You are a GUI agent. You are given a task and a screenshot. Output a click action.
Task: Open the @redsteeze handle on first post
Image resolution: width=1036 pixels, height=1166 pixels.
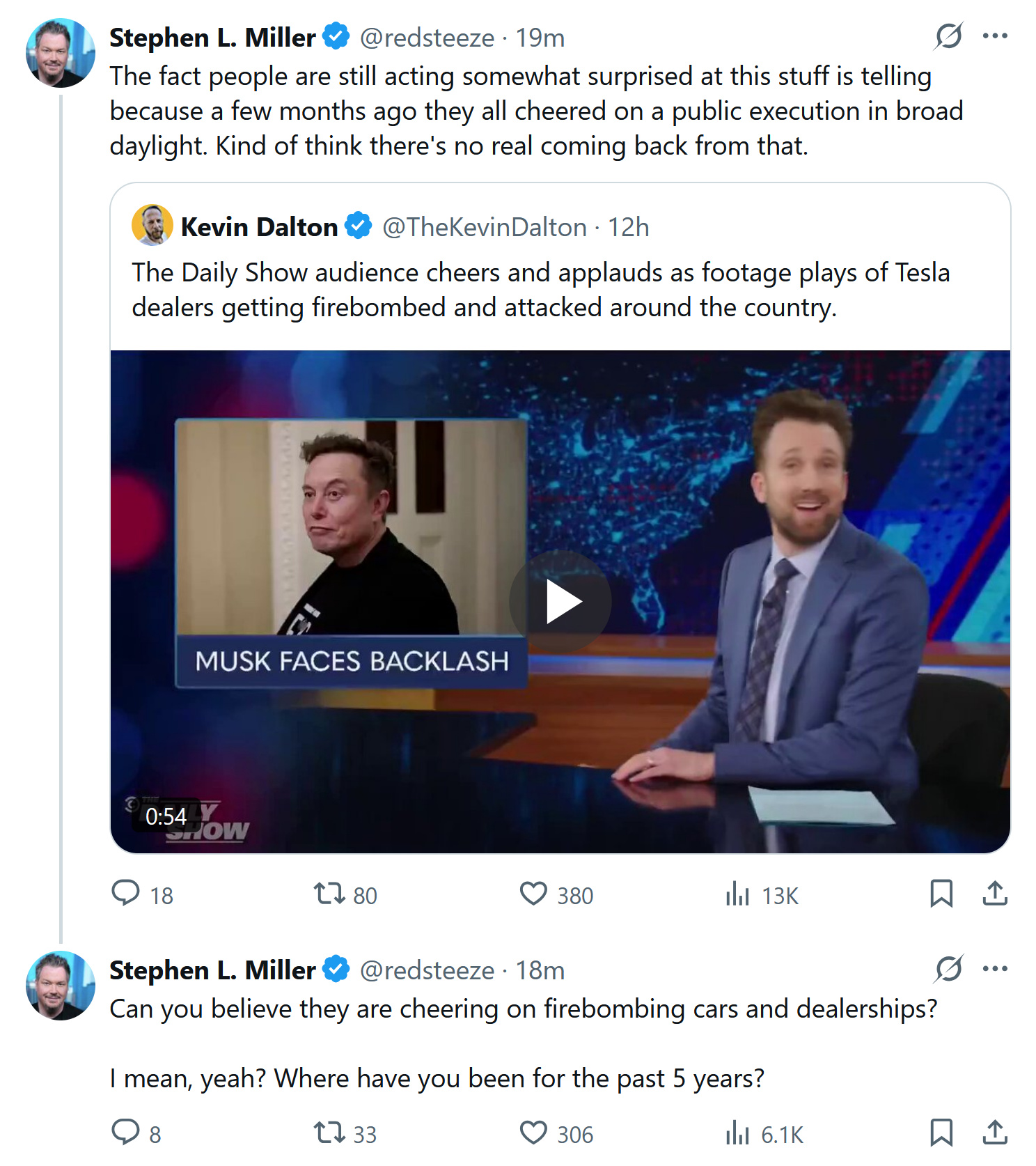pyautogui.click(x=427, y=38)
